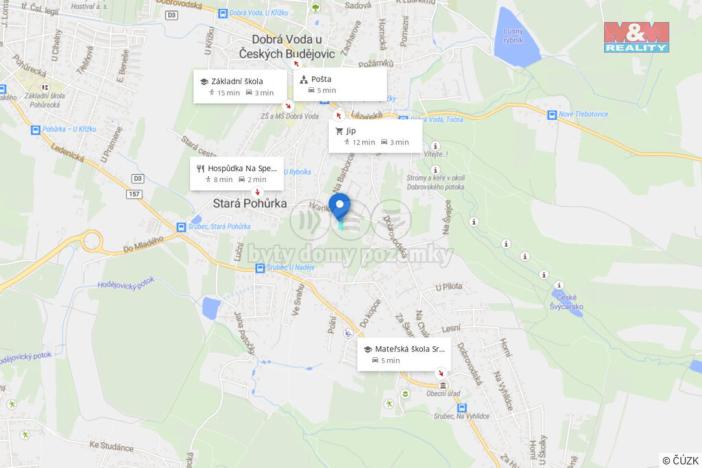Click the Srubec, Na Vyhlídce bus stop icon
This screenshot has width=702, height=468.
click(x=462, y=408)
